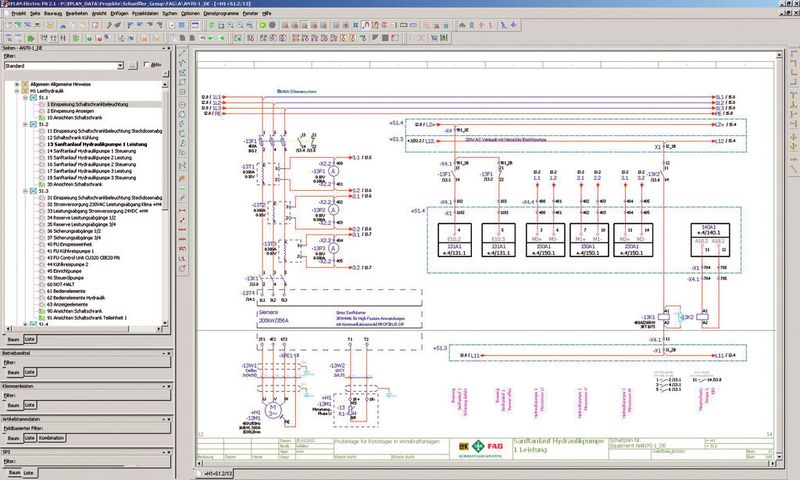Click the top angle connection symbol icon
The image size is (800, 480).
click(793, 53)
